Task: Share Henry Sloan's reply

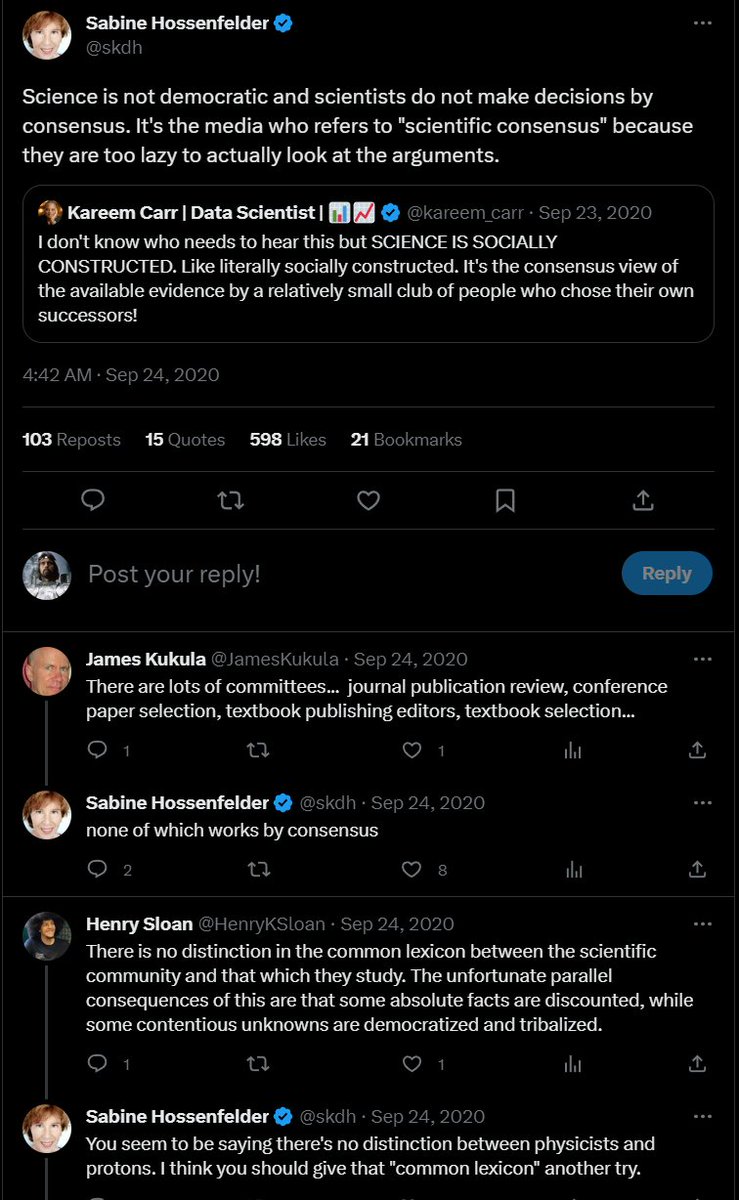Action: [698, 1064]
